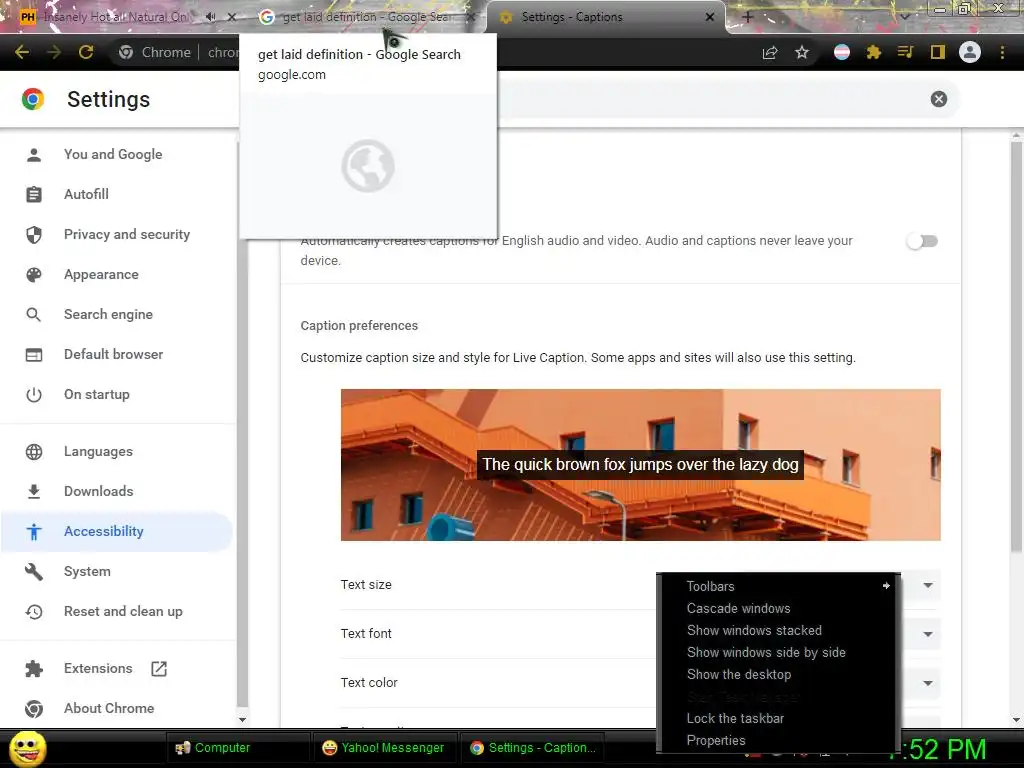Image resolution: width=1024 pixels, height=768 pixels.
Task: Open Toolbars submenu in context menu
Action: click(x=778, y=586)
